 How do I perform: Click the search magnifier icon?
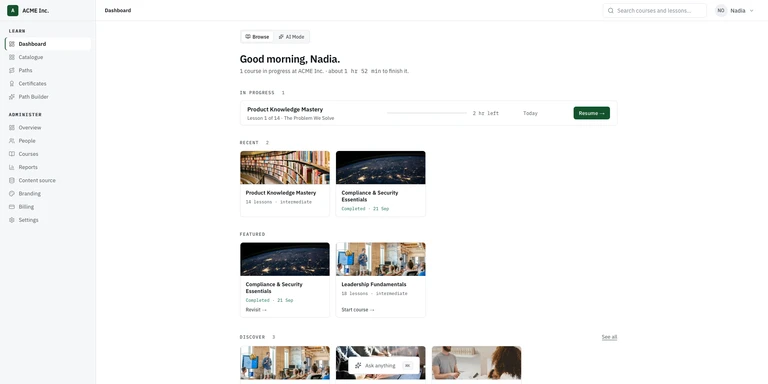pyautogui.click(x=611, y=10)
